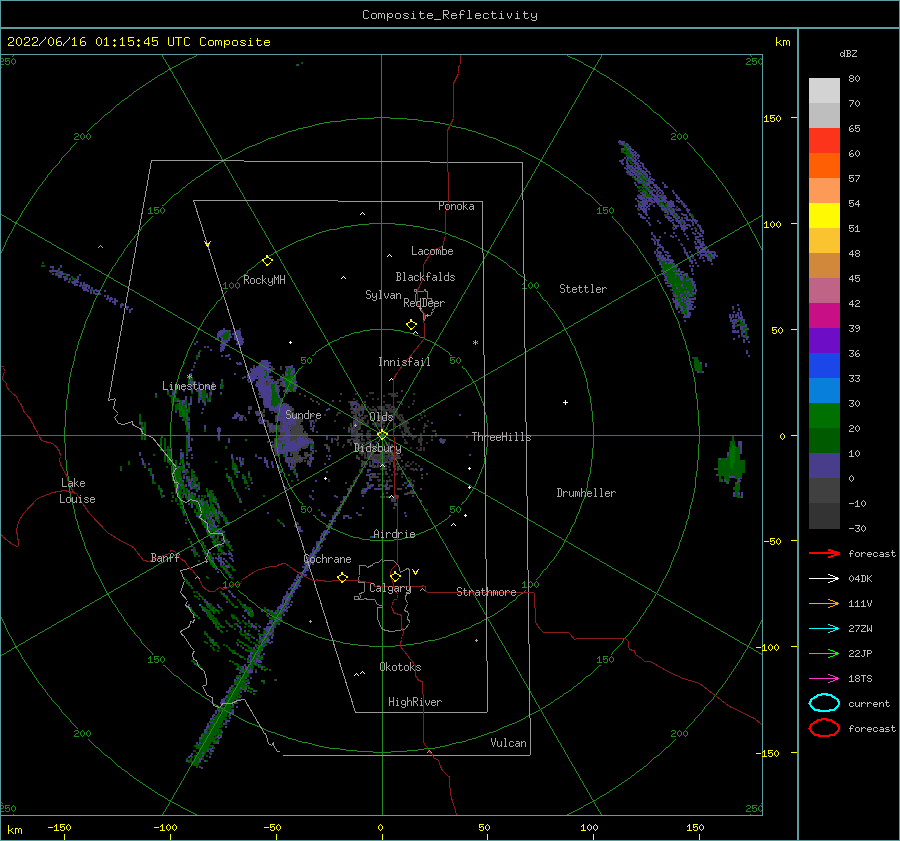Click the cyan 27ZW arrow in legend
Screen dimensions: 900x841
click(824, 629)
